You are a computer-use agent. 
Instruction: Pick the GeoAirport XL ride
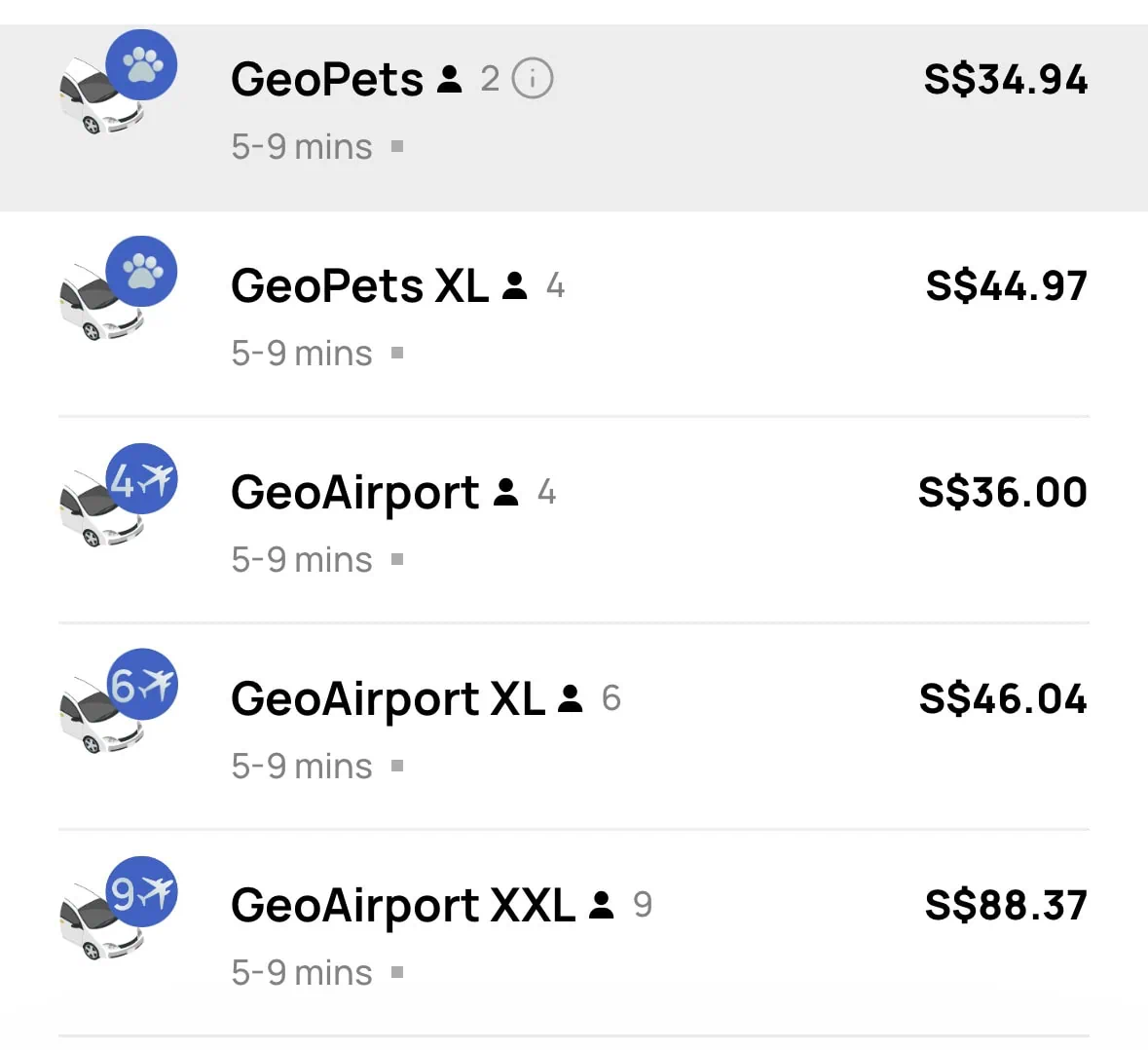388,699
